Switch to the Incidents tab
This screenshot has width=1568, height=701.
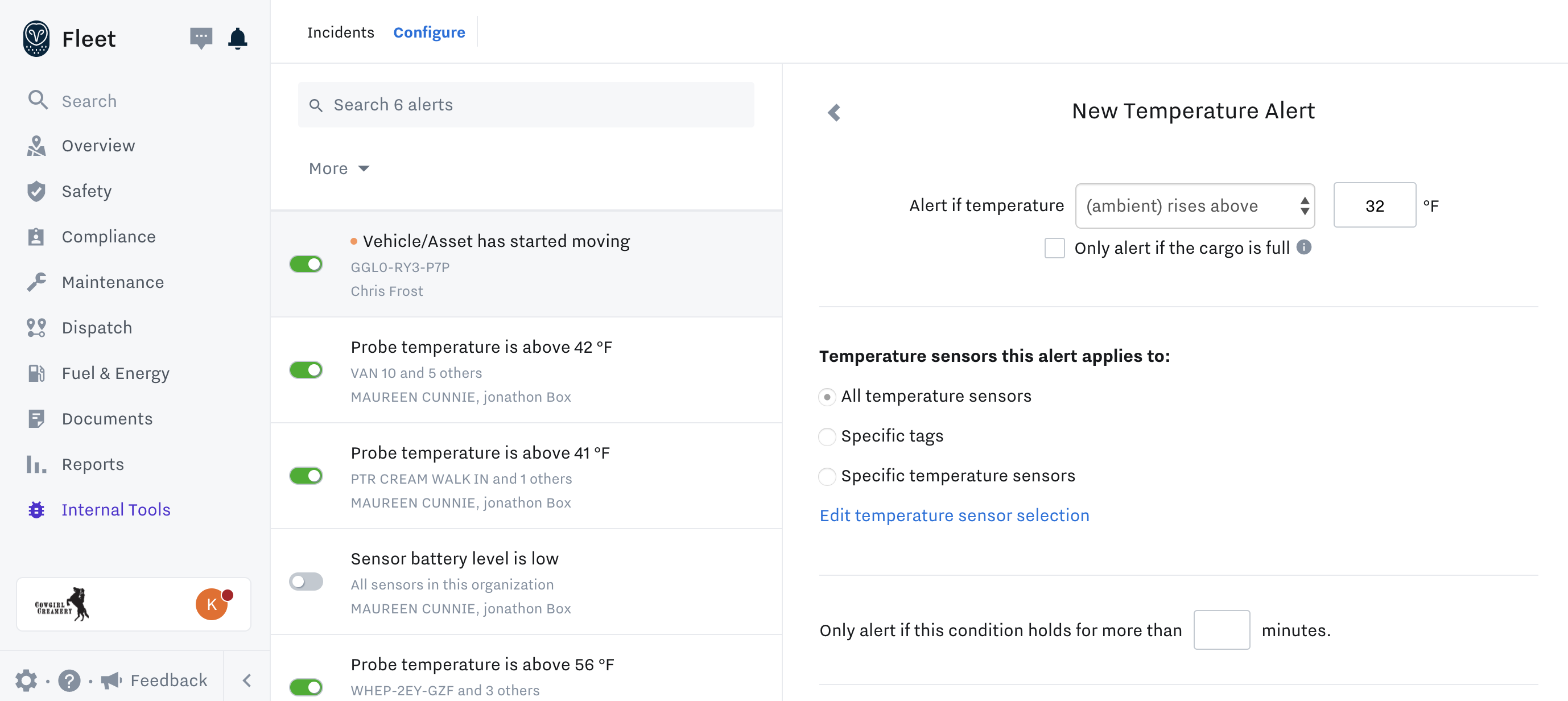coord(340,32)
